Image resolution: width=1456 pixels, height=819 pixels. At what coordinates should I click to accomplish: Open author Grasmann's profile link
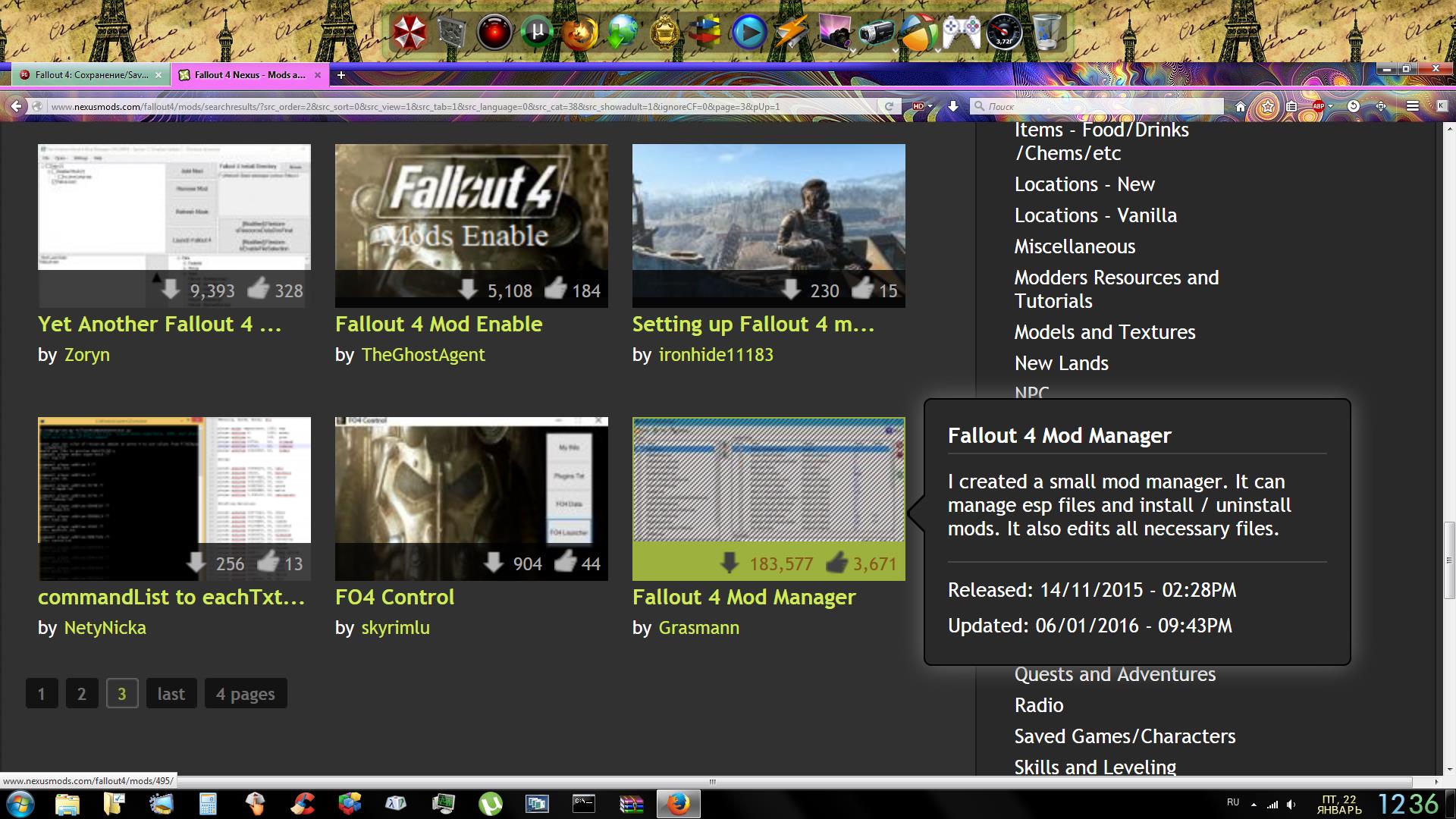click(698, 628)
